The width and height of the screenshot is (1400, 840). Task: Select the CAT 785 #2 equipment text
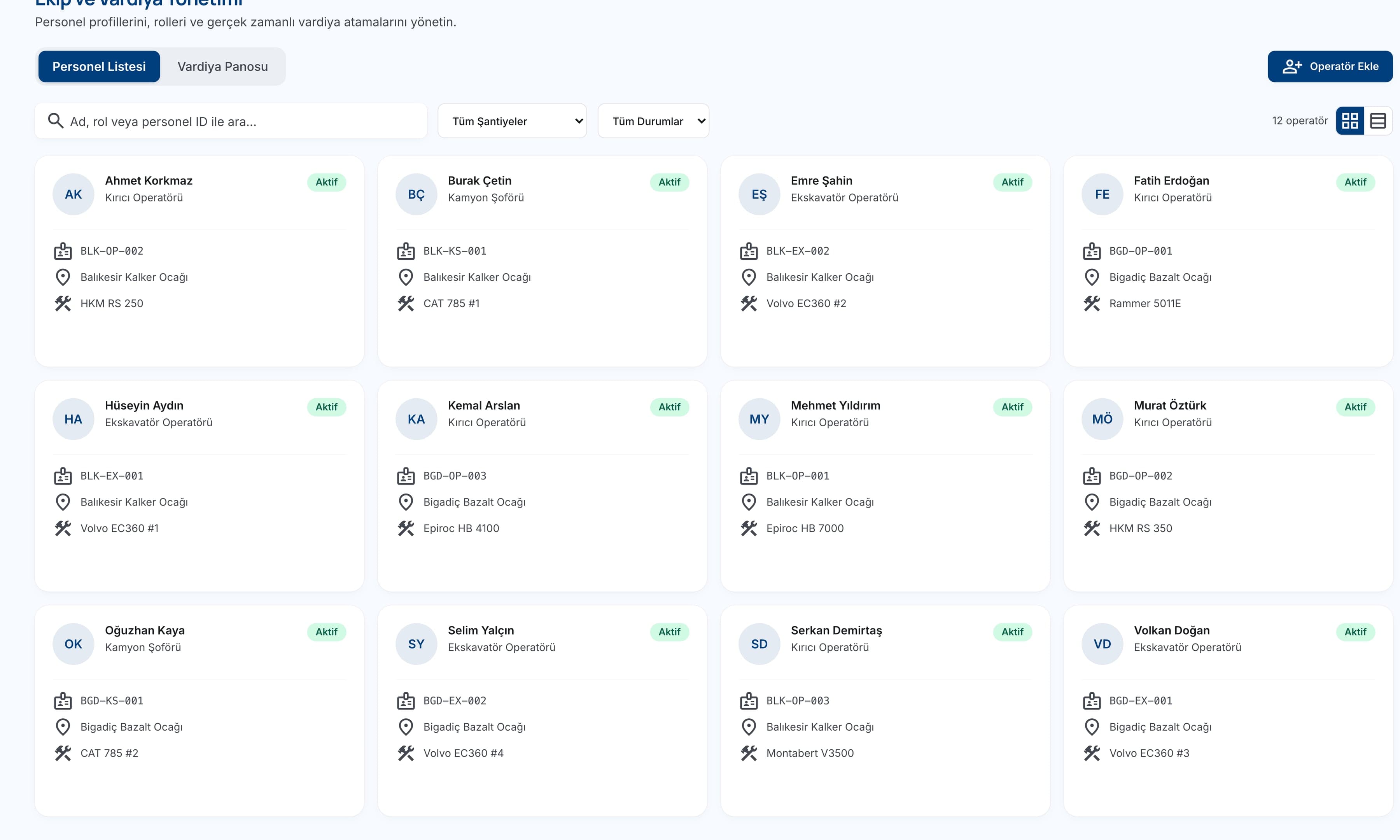coord(109,753)
